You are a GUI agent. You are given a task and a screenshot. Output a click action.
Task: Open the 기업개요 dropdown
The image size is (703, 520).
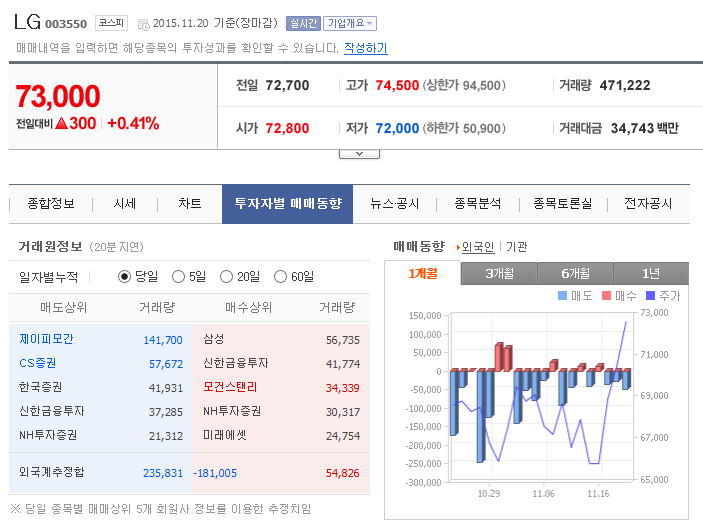350,23
